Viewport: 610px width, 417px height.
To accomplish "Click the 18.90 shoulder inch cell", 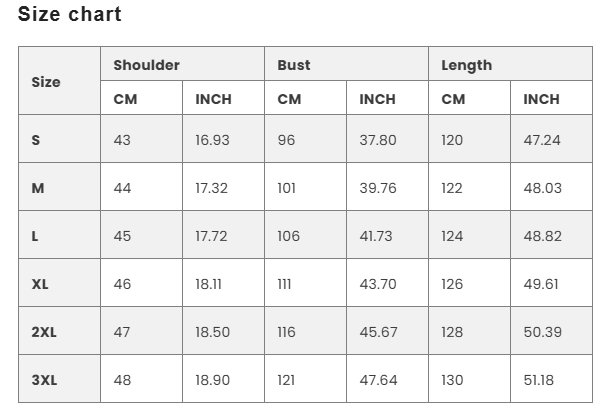I will pyautogui.click(x=223, y=379).
